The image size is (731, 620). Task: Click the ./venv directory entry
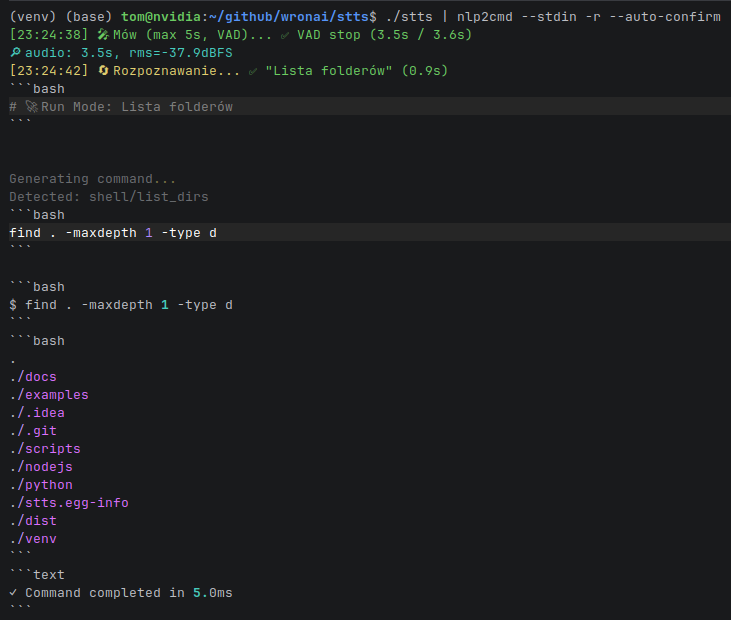click(x=33, y=539)
